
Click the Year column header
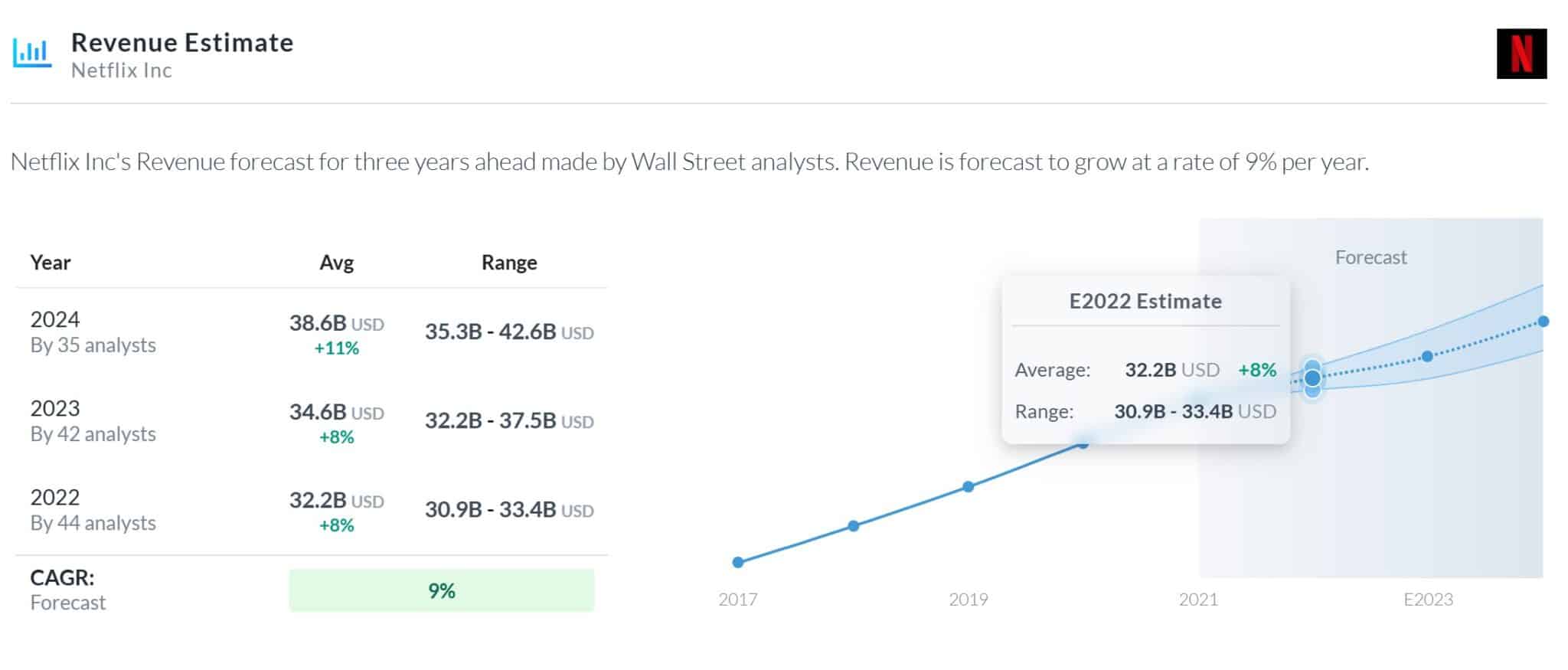click(51, 263)
